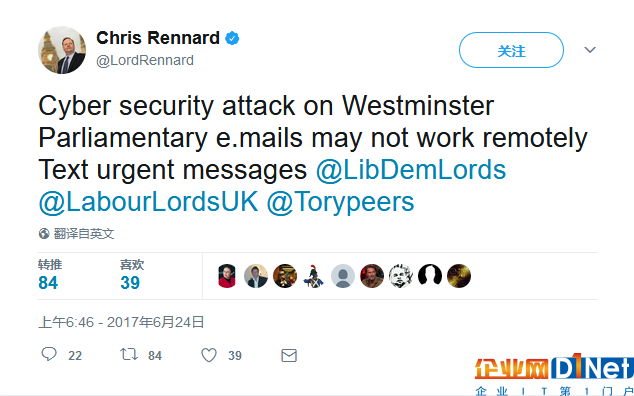Open the @LibDemLords mention link
The image size is (634, 396).
[410, 169]
